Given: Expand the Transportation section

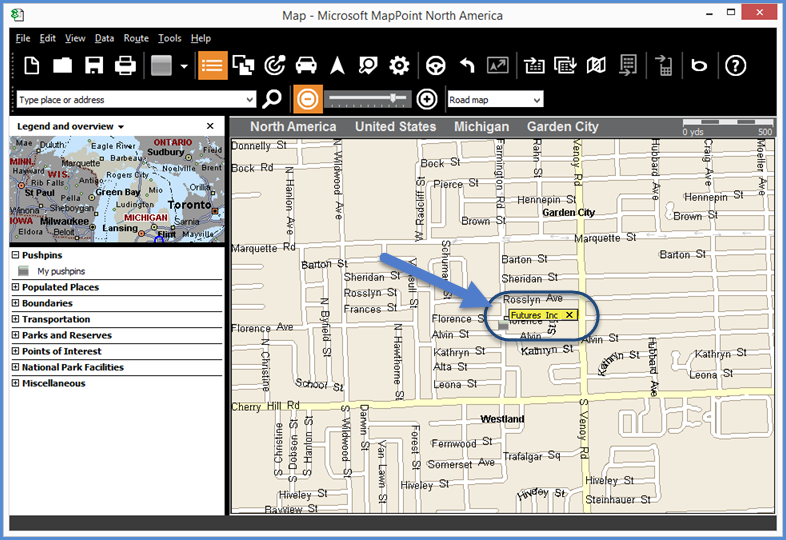Looking at the screenshot, I should coord(16,319).
